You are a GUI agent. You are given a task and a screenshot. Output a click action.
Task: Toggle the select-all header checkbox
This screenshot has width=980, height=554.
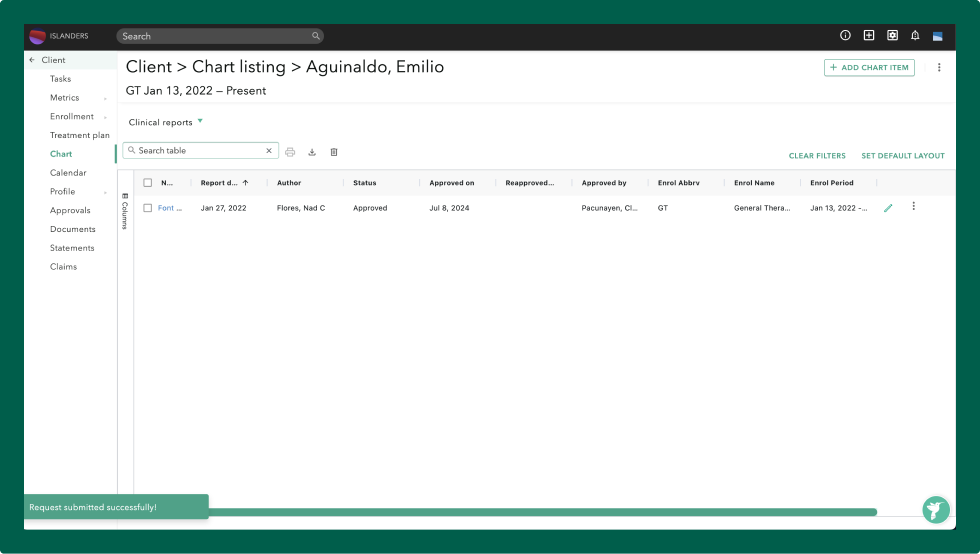point(148,183)
